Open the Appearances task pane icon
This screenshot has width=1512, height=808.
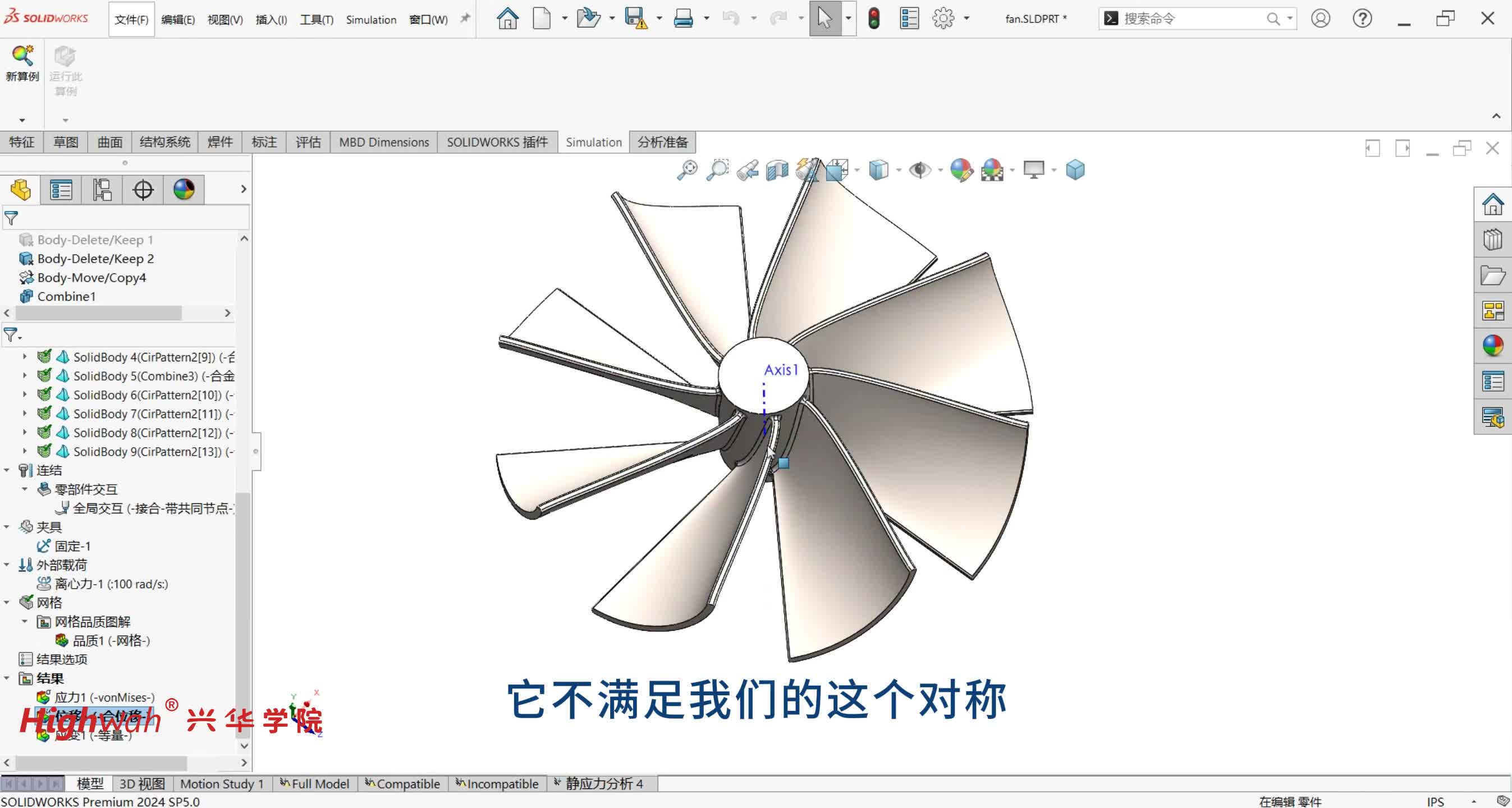(1492, 346)
